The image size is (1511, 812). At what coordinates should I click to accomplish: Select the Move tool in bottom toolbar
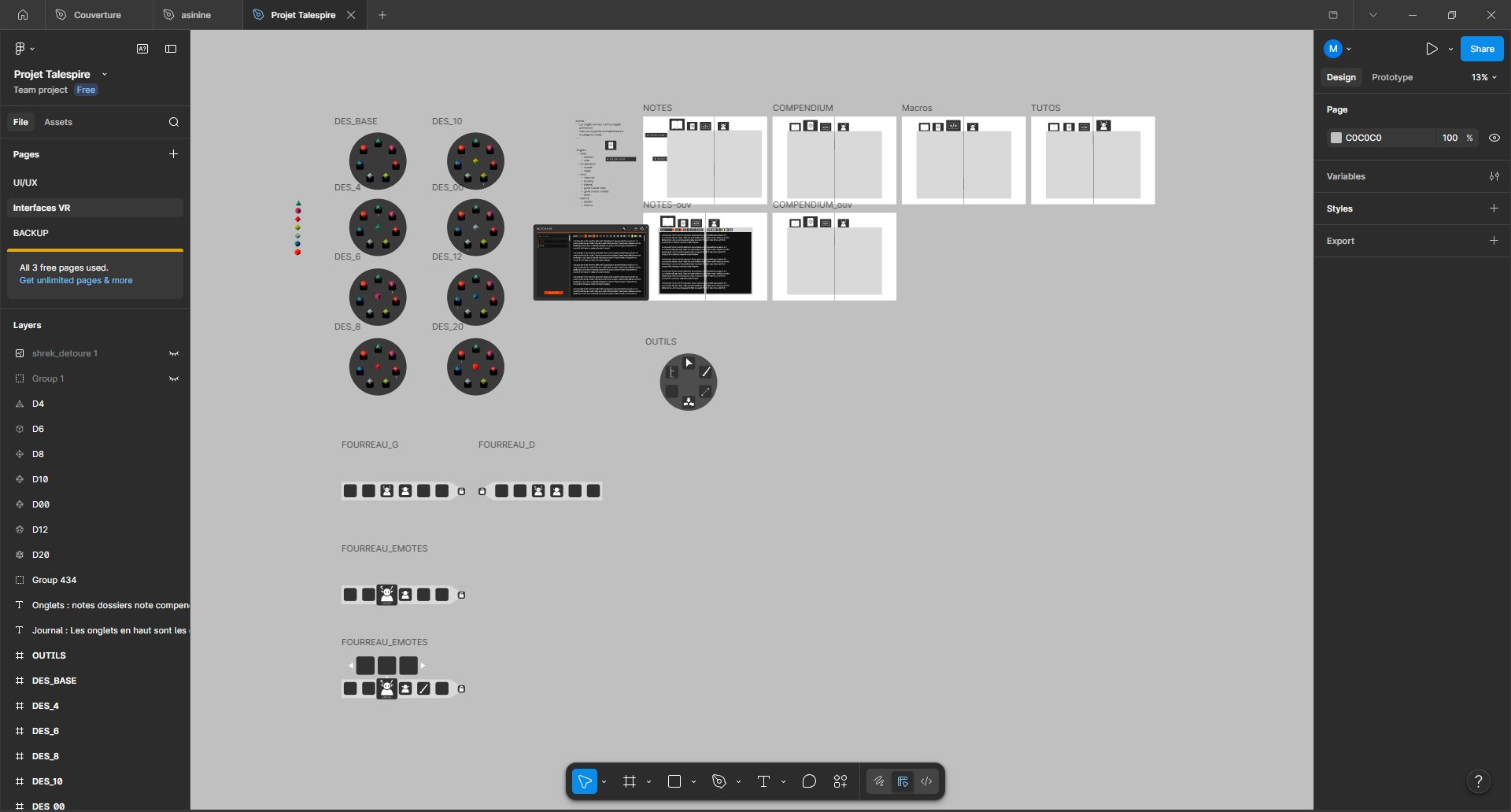point(584,781)
